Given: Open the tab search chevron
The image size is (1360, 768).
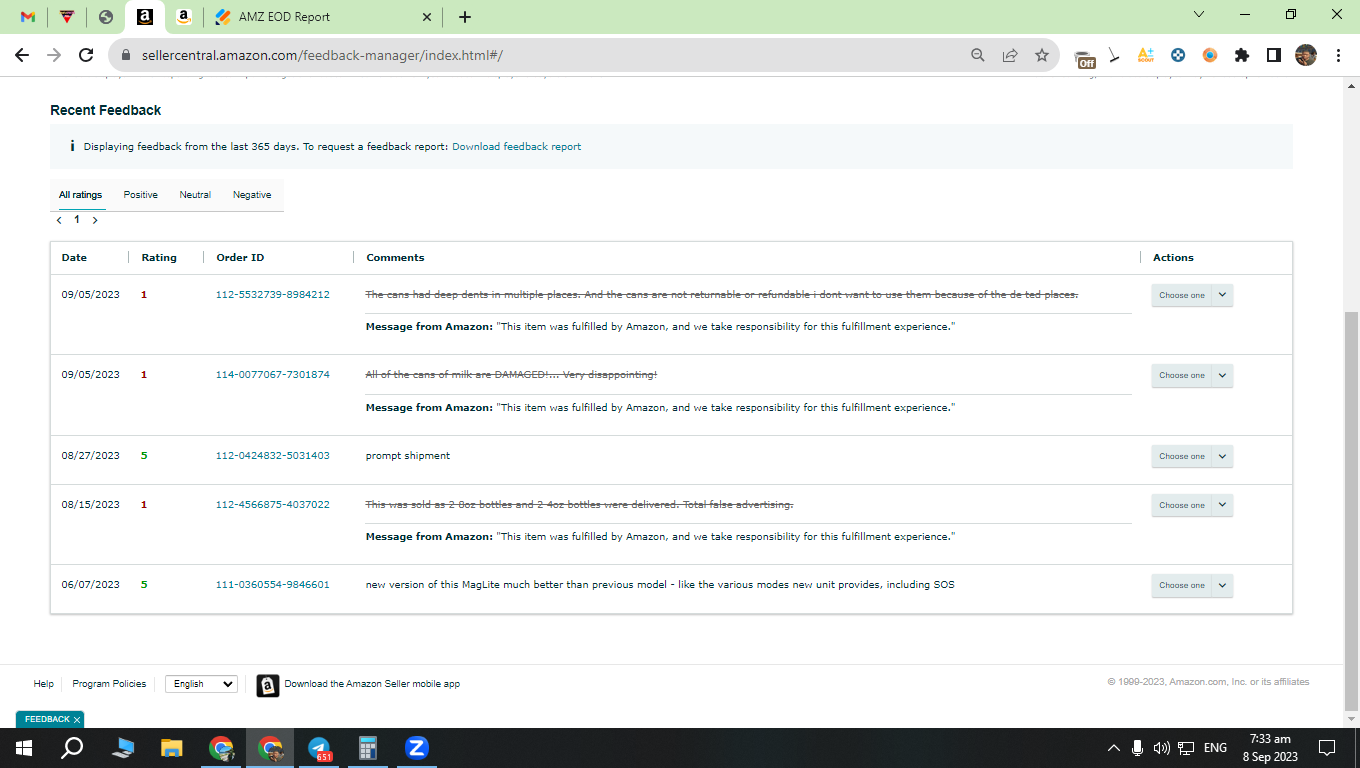Looking at the screenshot, I should 1199,15.
